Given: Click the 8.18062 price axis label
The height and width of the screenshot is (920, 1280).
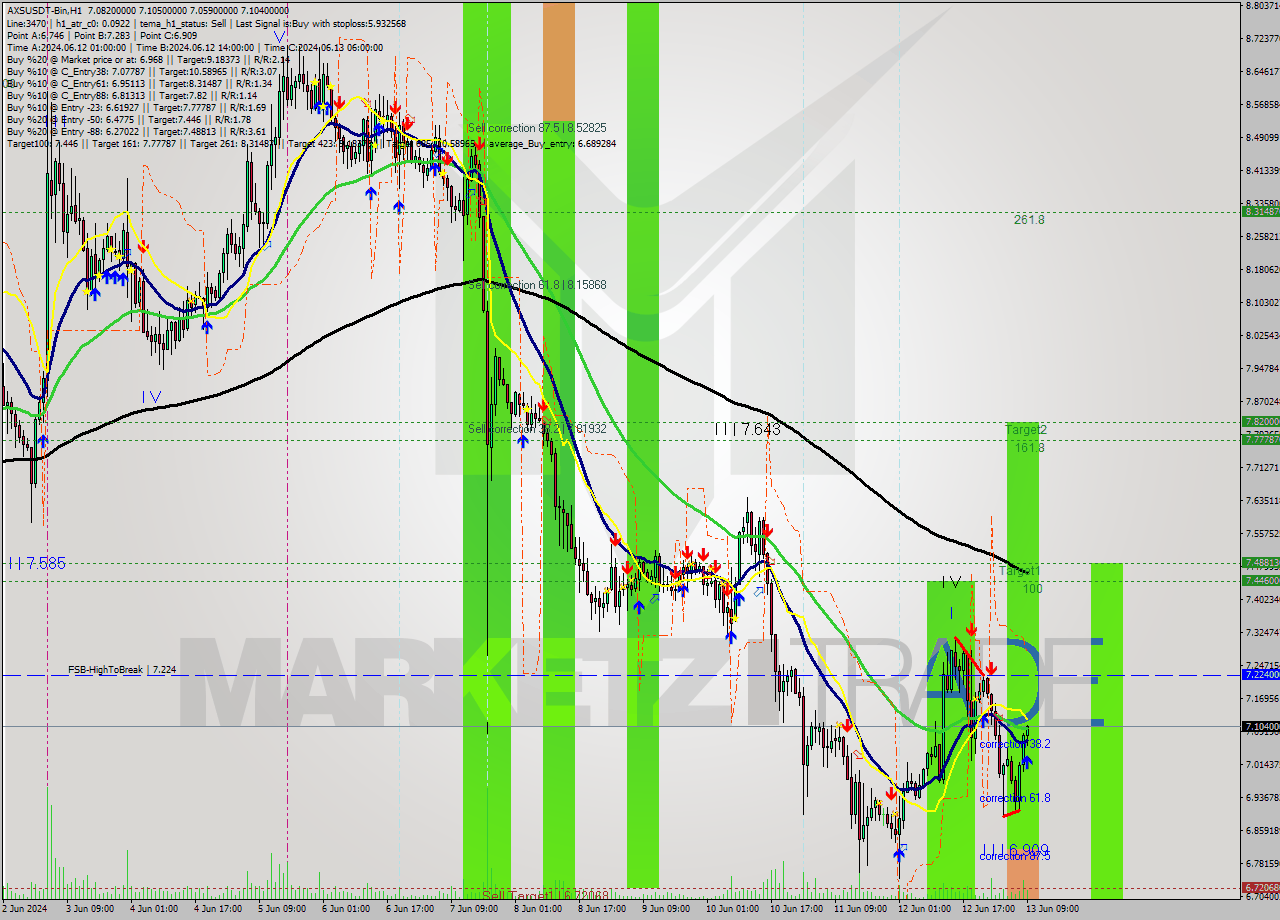Looking at the screenshot, I should click(x=1261, y=270).
